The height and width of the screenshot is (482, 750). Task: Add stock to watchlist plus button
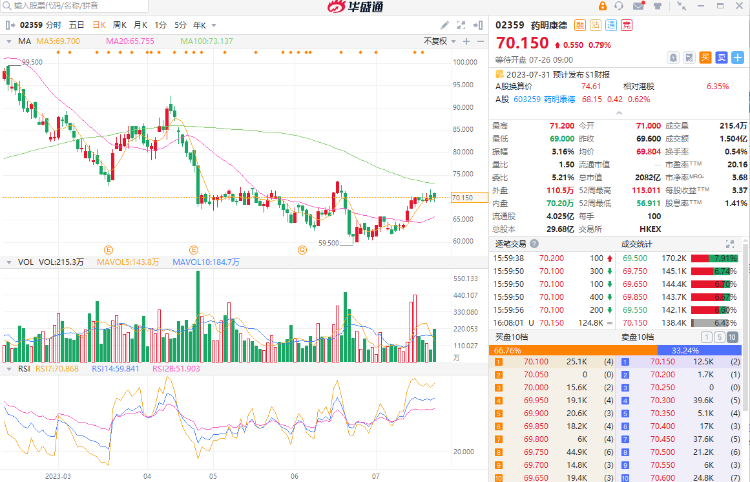(738, 58)
